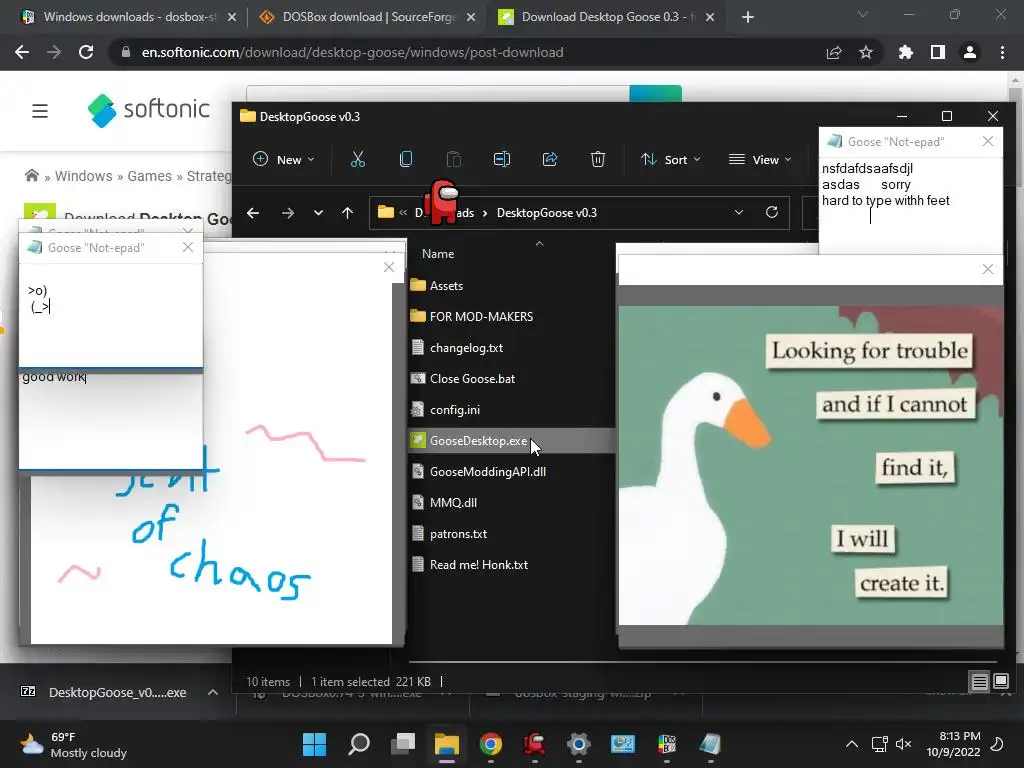Click the Share page icon in Chrome
The width and height of the screenshot is (1024, 768).
(x=834, y=52)
